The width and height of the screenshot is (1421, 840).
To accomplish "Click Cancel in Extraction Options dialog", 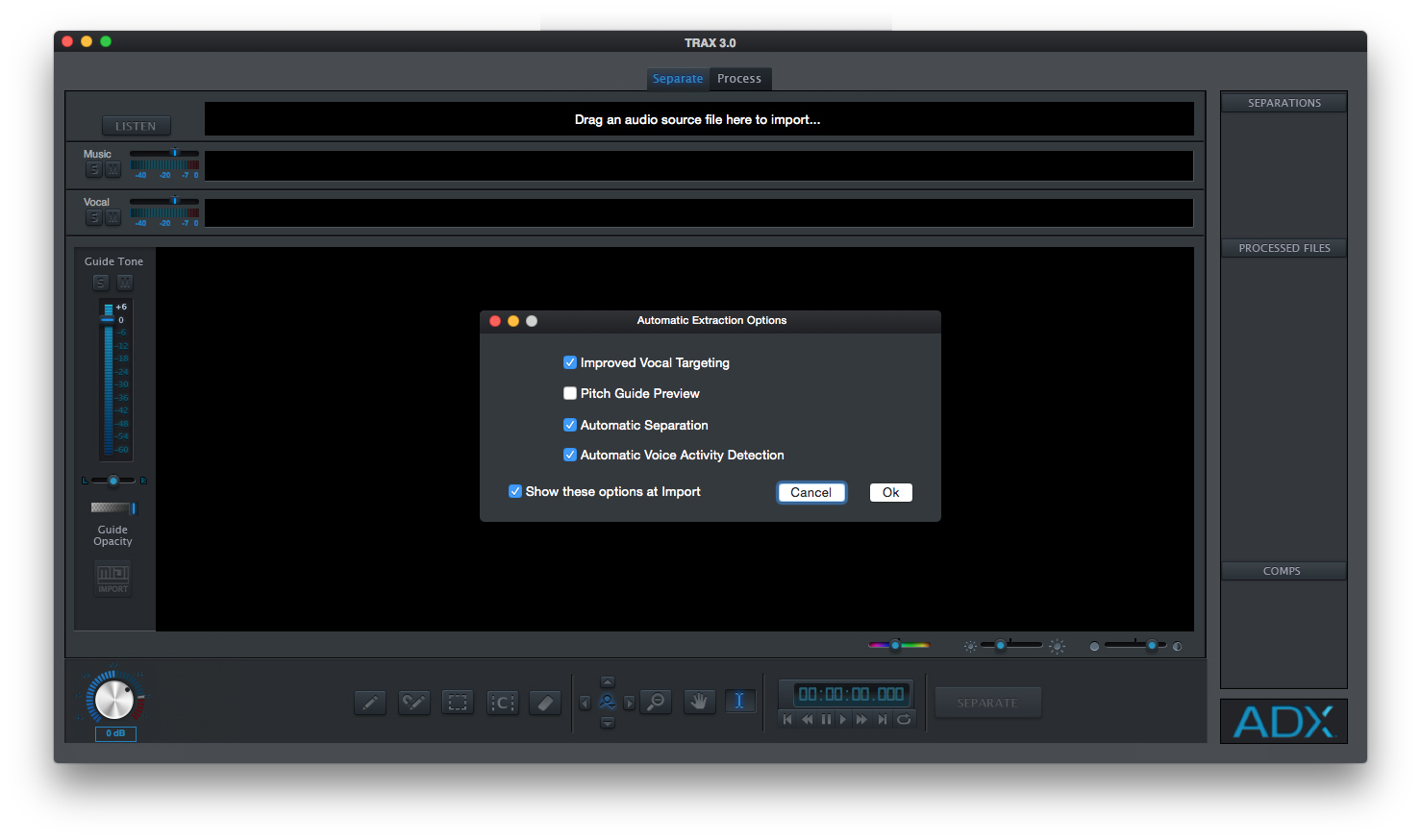I will 811,492.
